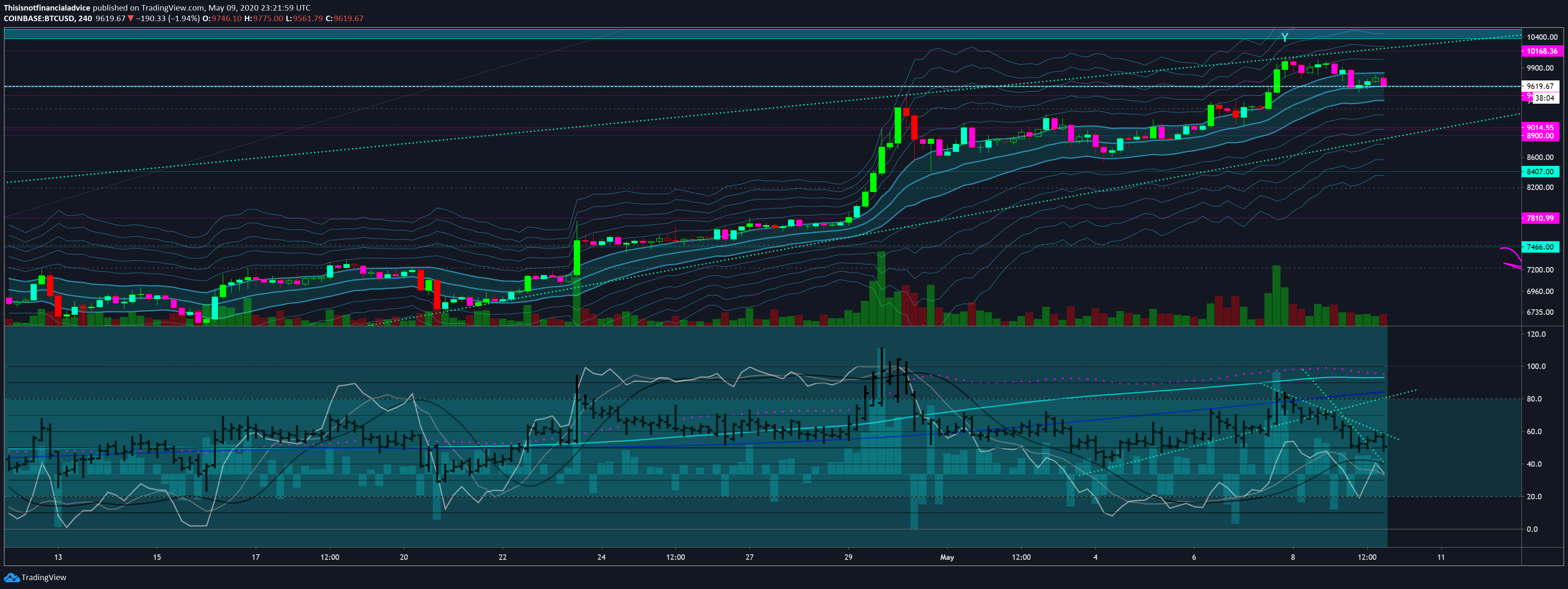The image size is (1568, 589).
Task: Click the date label 17 on time axis
Action: pos(256,557)
